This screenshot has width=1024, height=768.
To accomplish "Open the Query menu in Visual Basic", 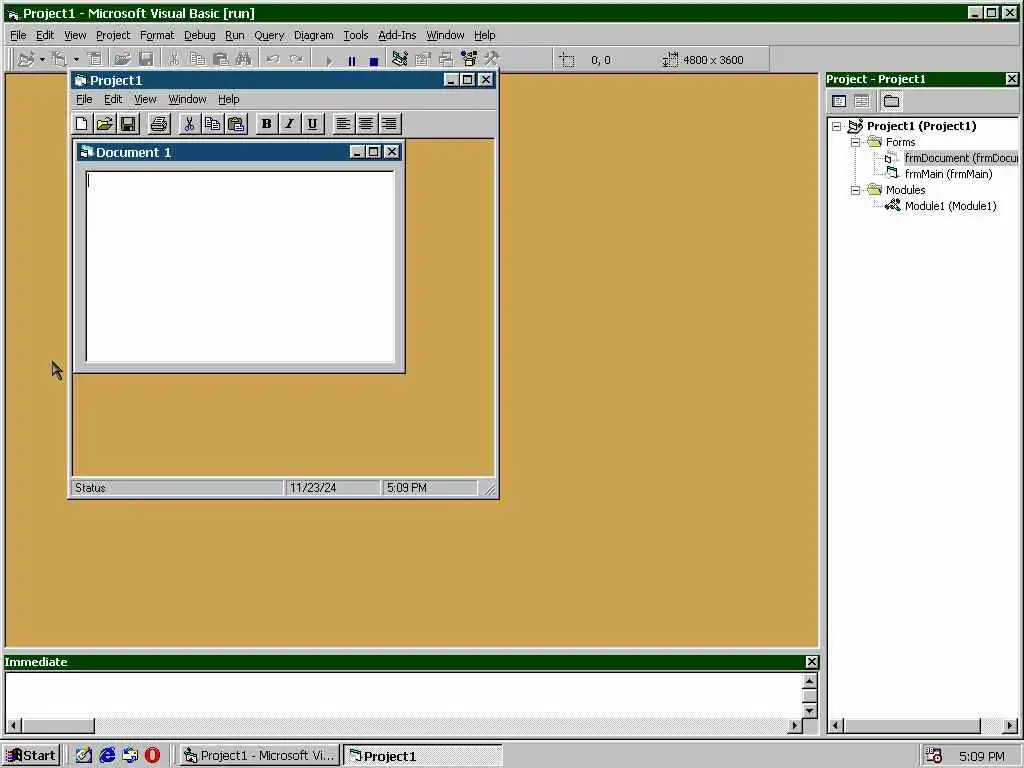I will (269, 35).
